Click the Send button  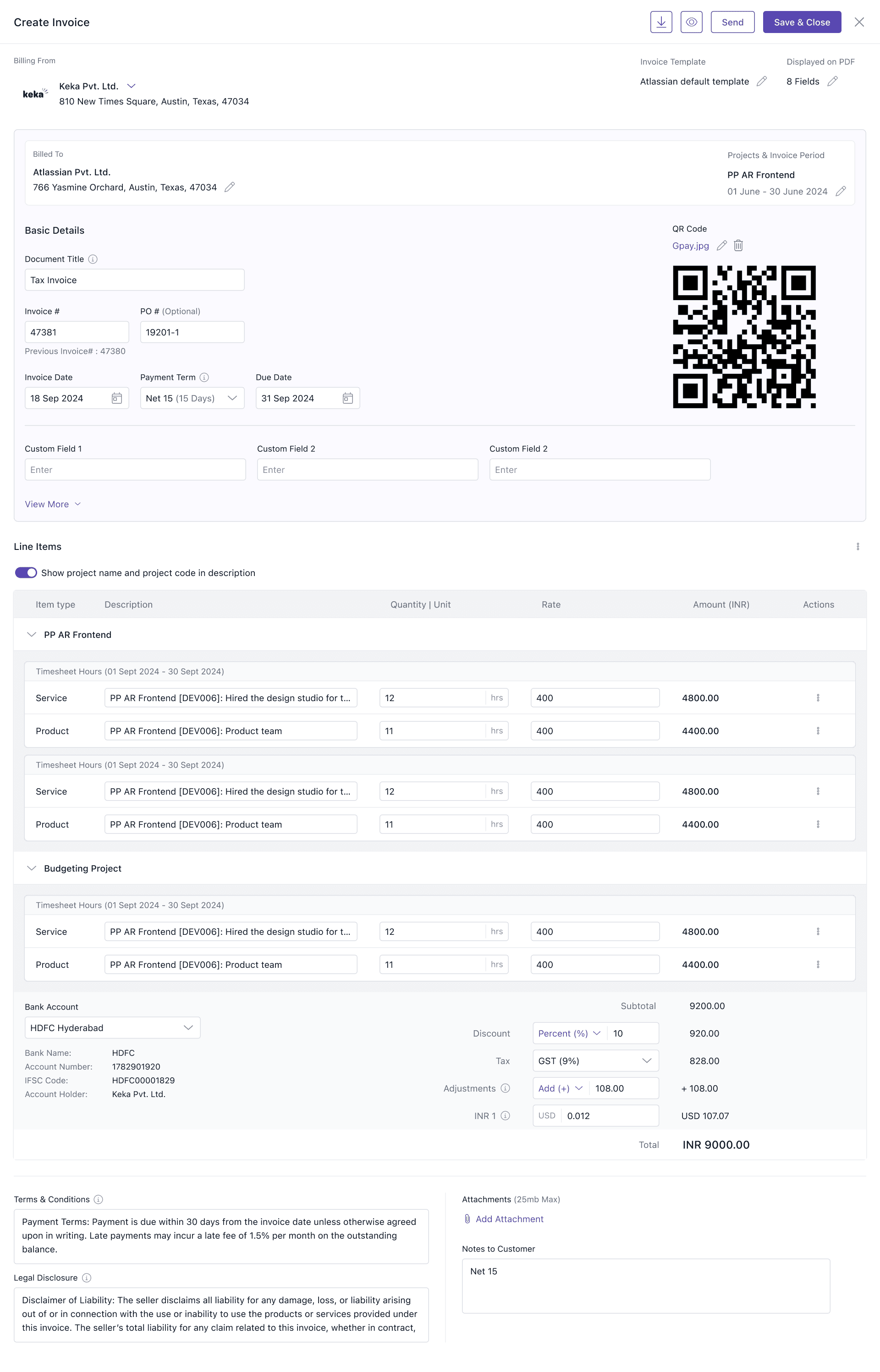(x=732, y=22)
